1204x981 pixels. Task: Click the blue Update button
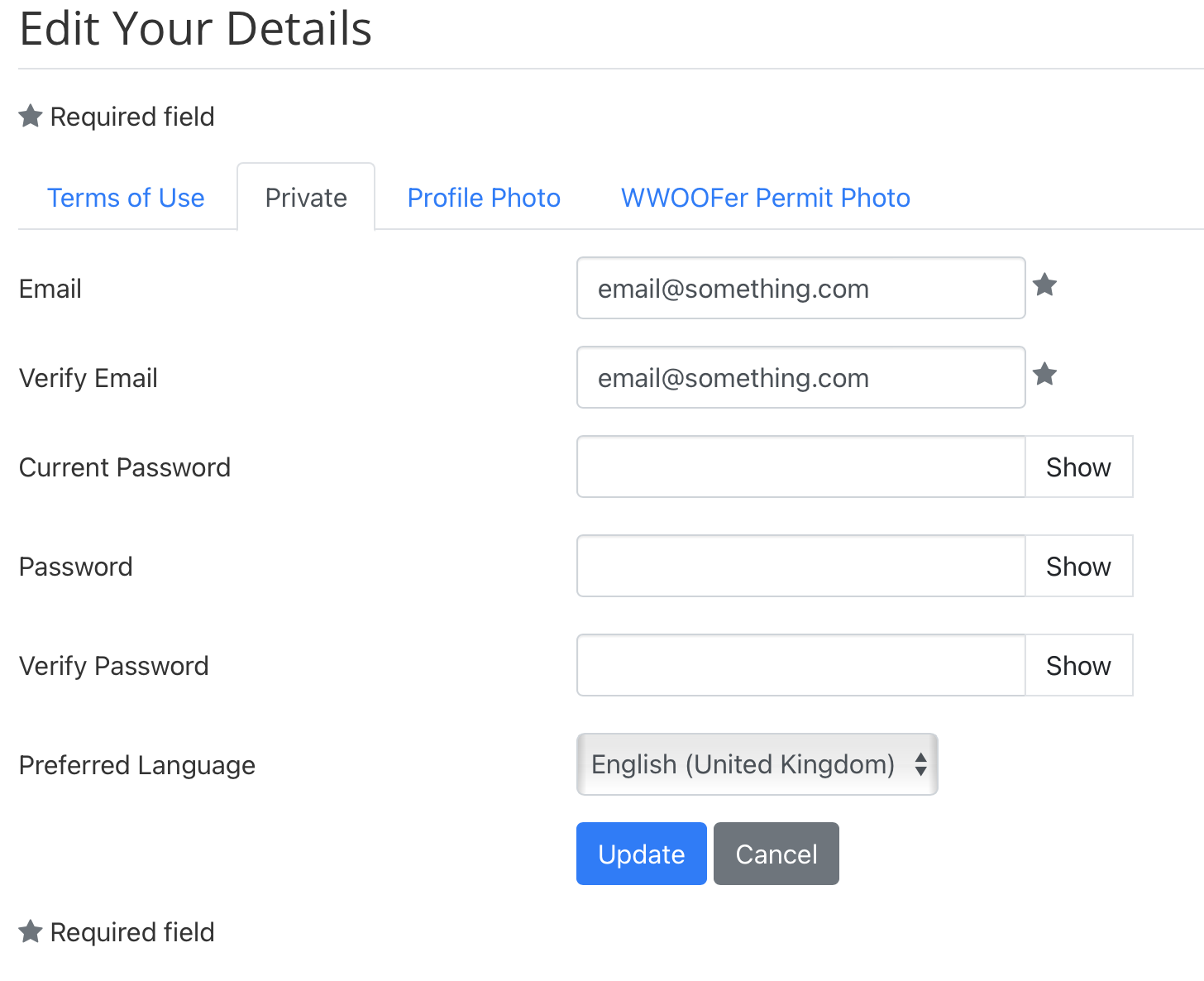pos(641,854)
